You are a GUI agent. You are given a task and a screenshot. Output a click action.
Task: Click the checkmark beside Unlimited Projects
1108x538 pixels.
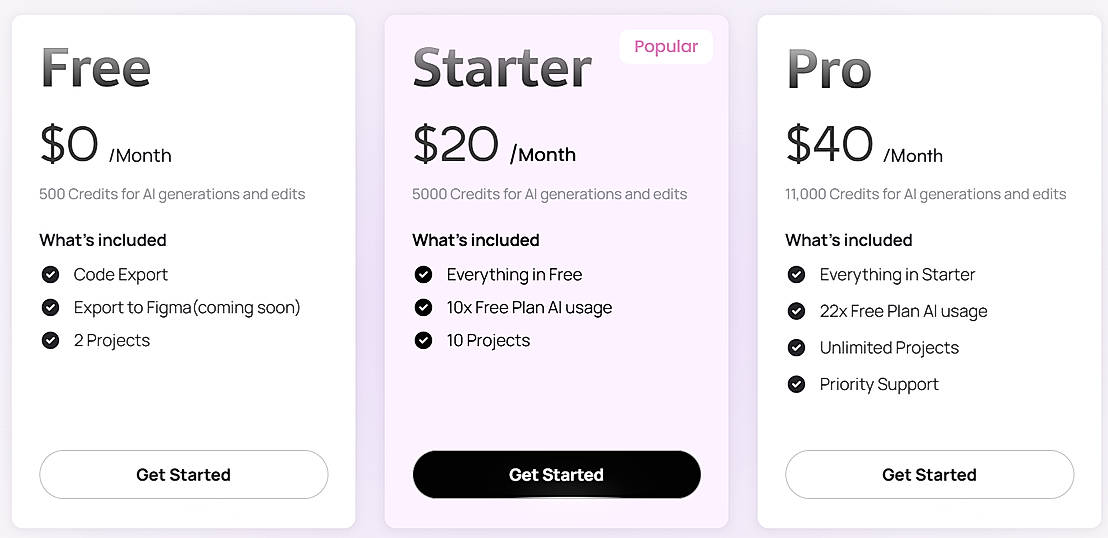[x=796, y=347]
